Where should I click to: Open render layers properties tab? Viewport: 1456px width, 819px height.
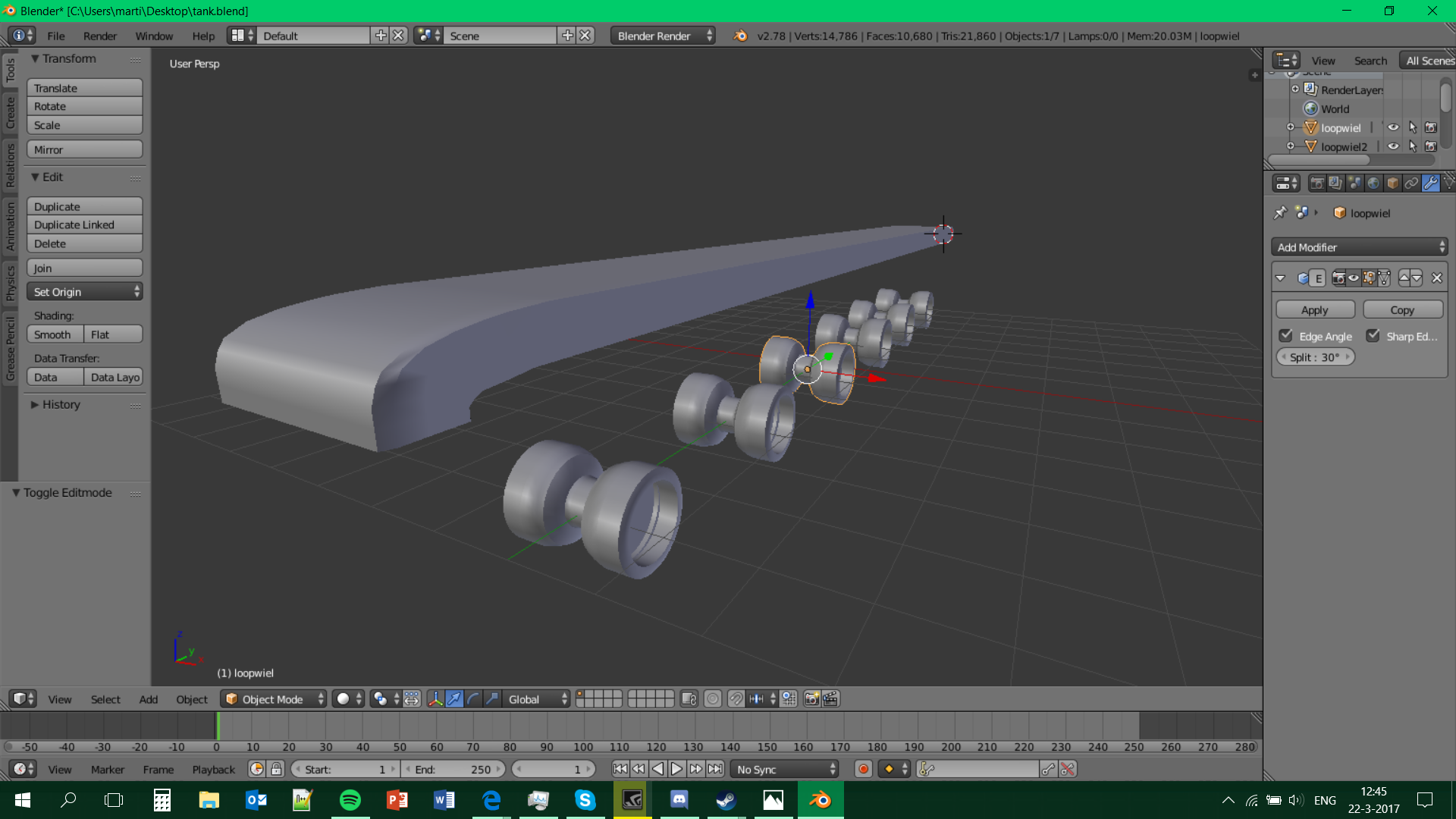[1335, 183]
